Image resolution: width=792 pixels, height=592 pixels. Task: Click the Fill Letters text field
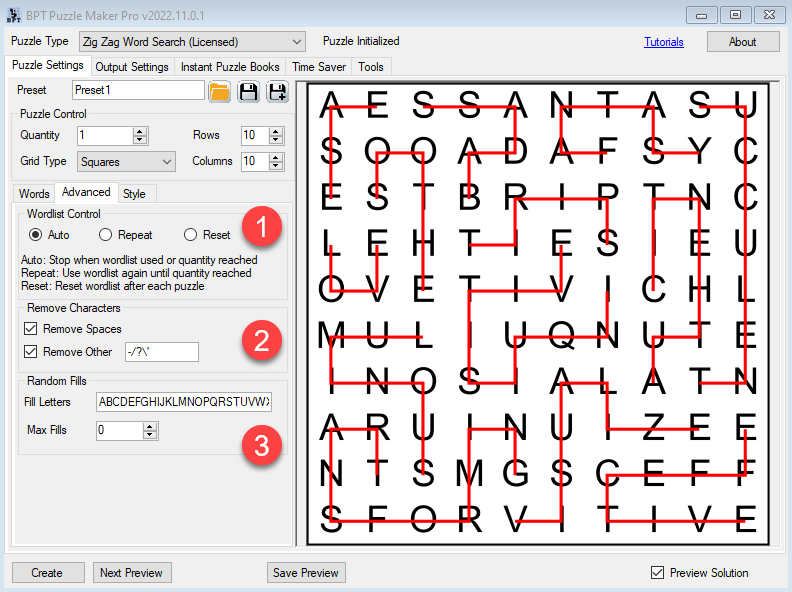pyautogui.click(x=183, y=402)
